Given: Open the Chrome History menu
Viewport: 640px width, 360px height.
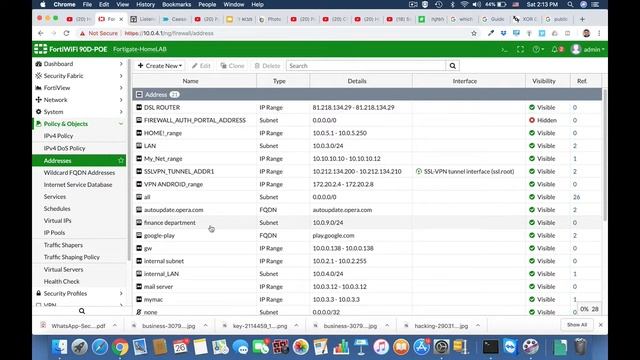Looking at the screenshot, I should pyautogui.click(x=145, y=4).
